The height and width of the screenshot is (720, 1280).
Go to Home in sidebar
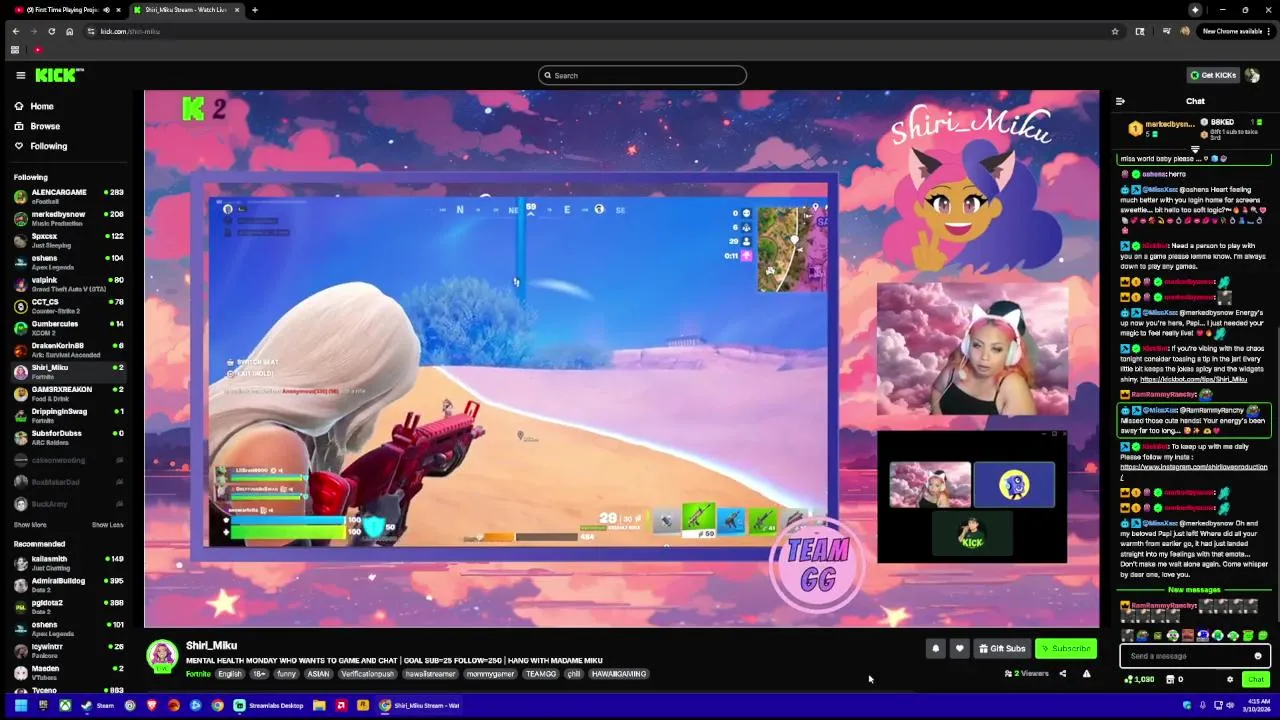coord(41,106)
